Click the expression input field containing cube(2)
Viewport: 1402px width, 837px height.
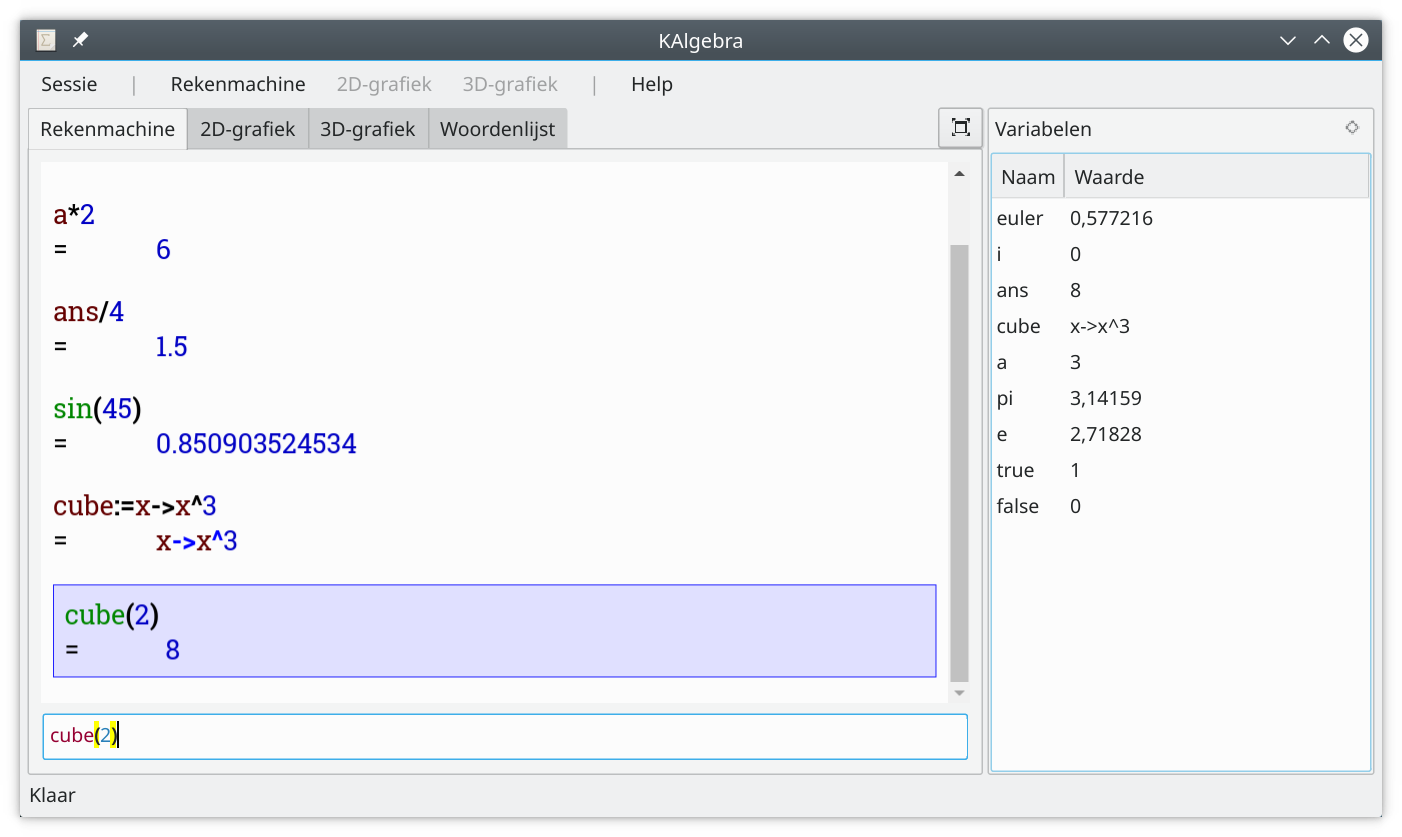pos(505,736)
